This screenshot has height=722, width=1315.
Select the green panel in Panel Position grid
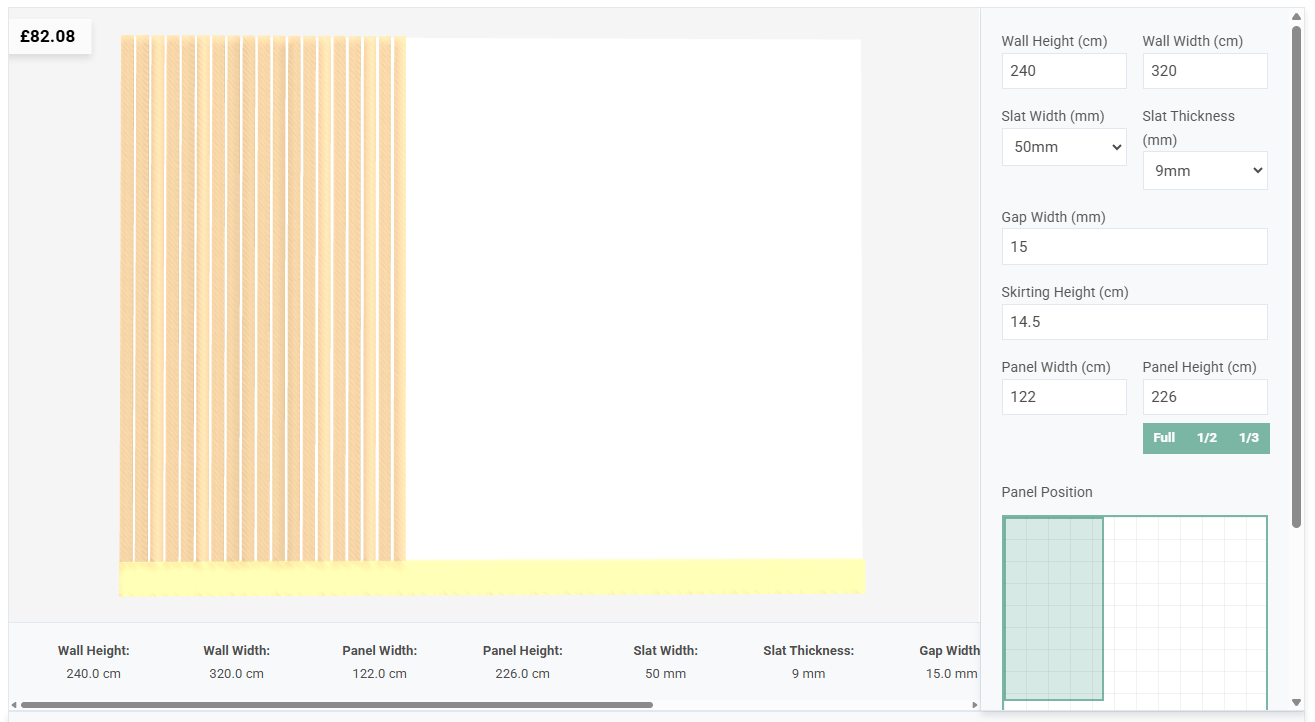(x=1052, y=607)
